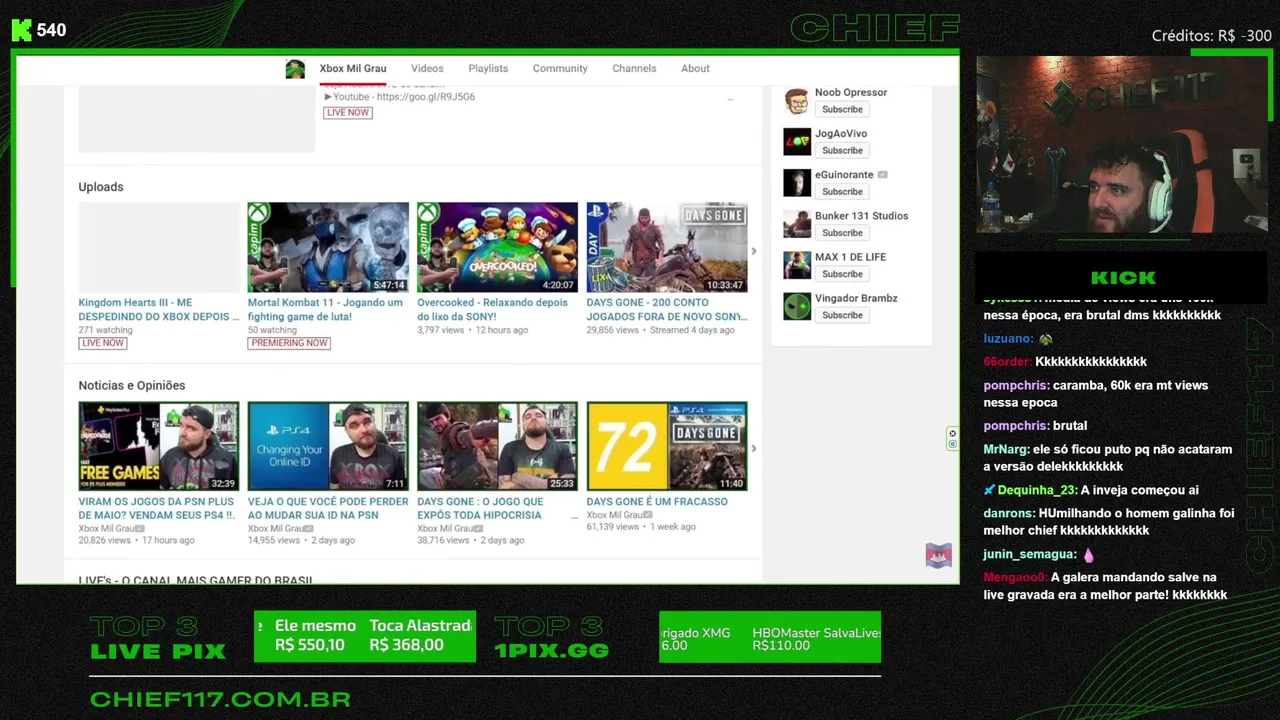Subscribe to Vingador Brambz

(842, 314)
